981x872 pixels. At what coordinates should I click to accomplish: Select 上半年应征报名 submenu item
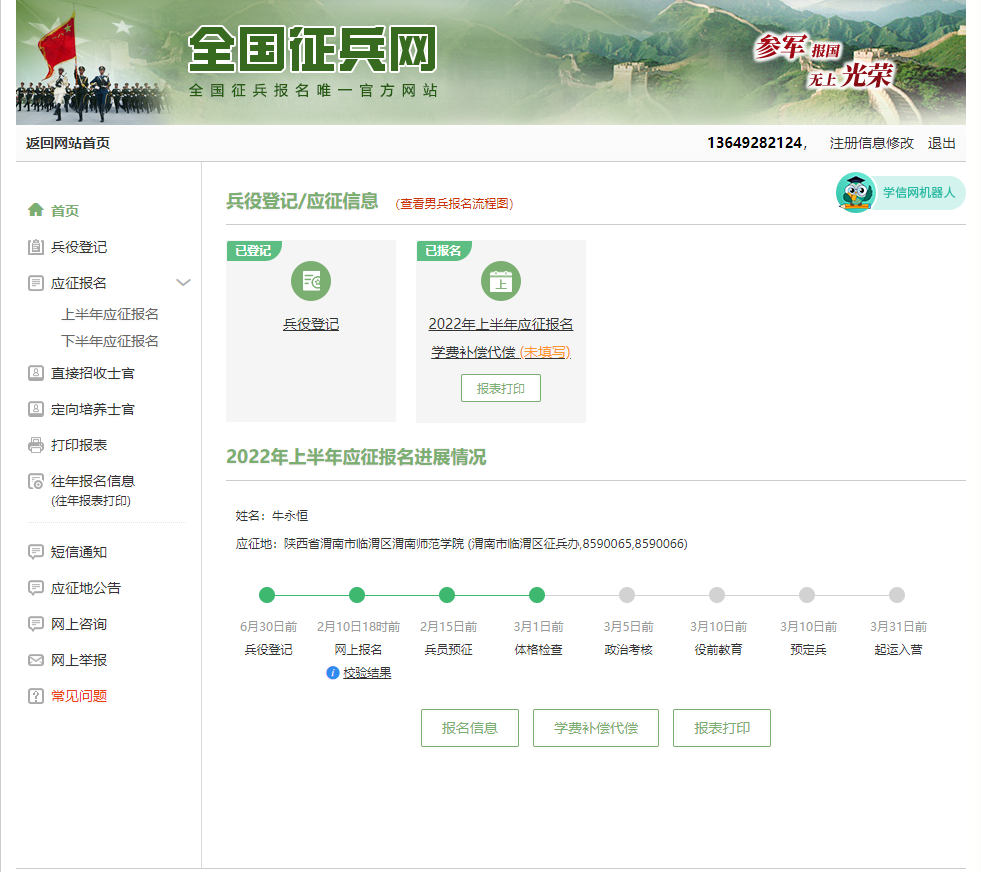(110, 314)
